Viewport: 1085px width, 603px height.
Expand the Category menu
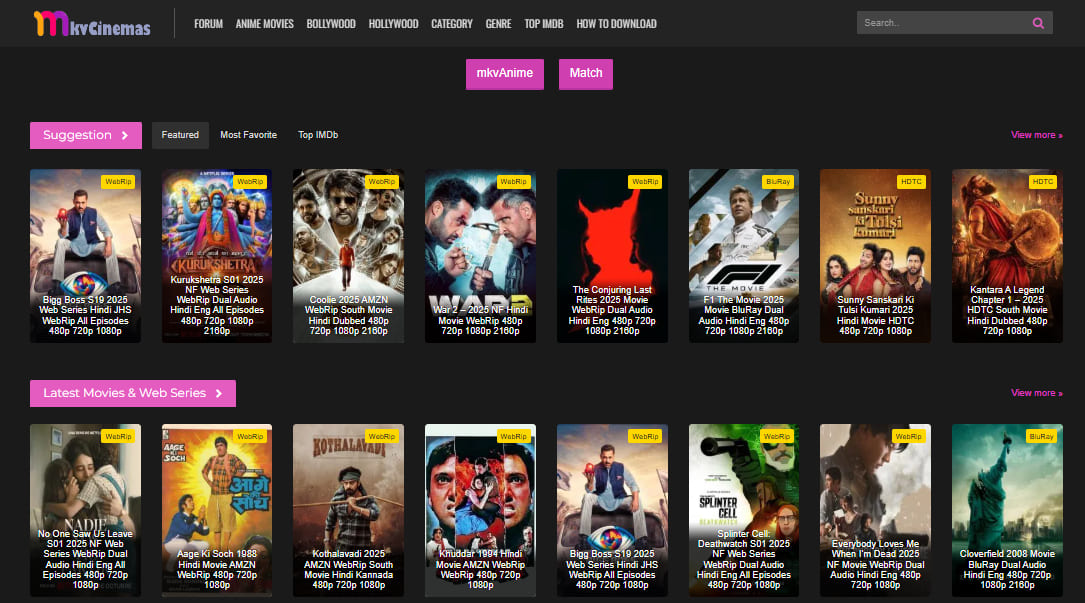point(452,24)
